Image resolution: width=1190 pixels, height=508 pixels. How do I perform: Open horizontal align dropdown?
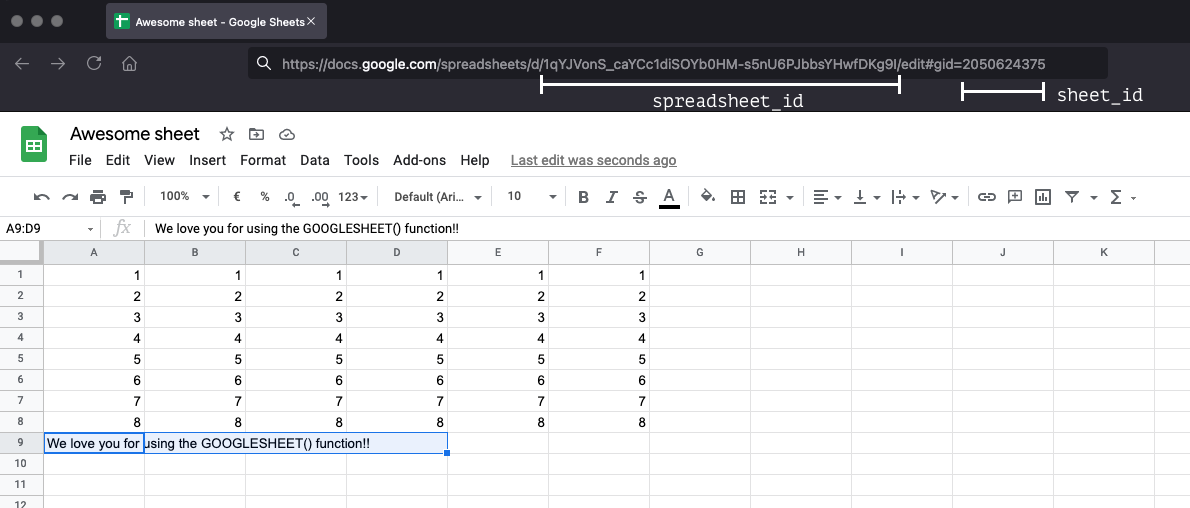coord(826,197)
